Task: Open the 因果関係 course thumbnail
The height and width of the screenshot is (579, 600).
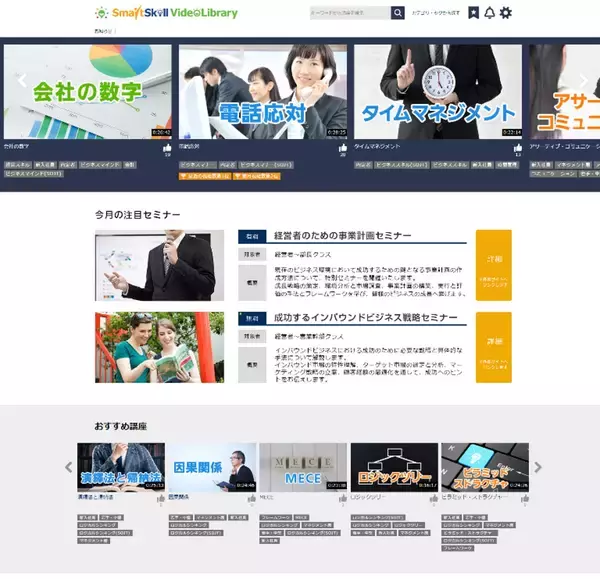Action: [x=212, y=467]
